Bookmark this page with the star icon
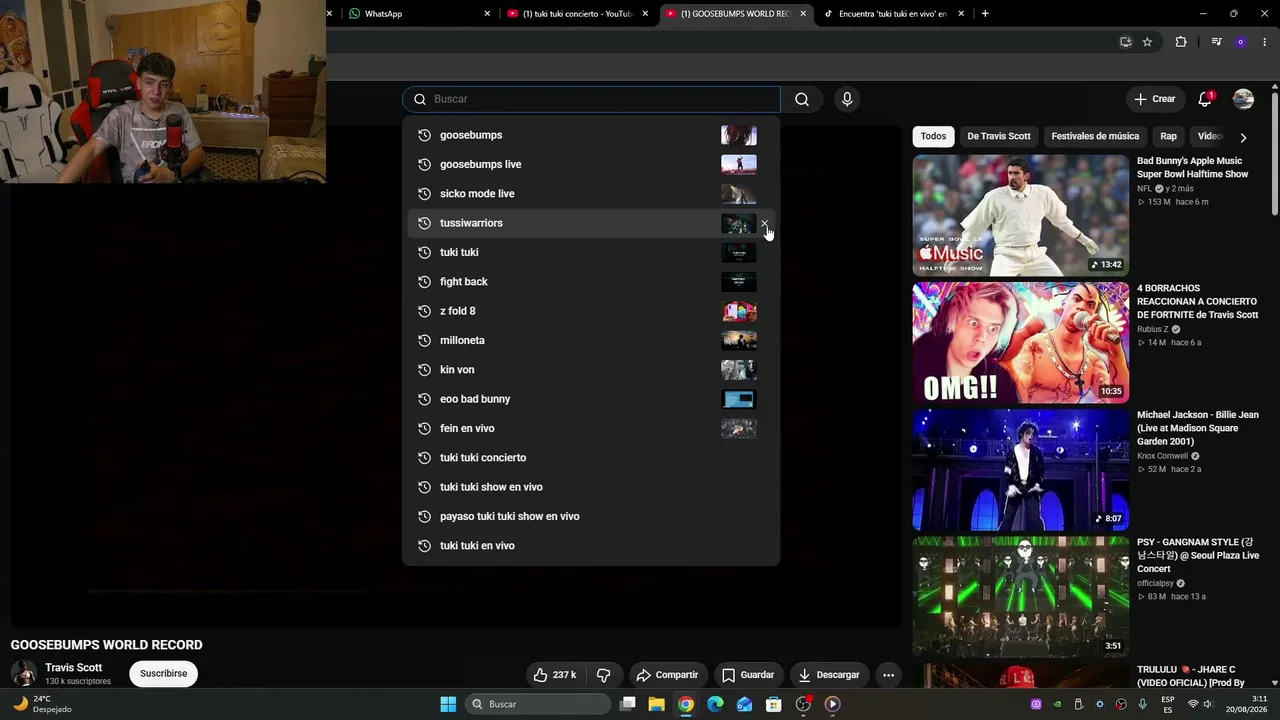This screenshot has height=720, width=1280. pyautogui.click(x=1147, y=42)
